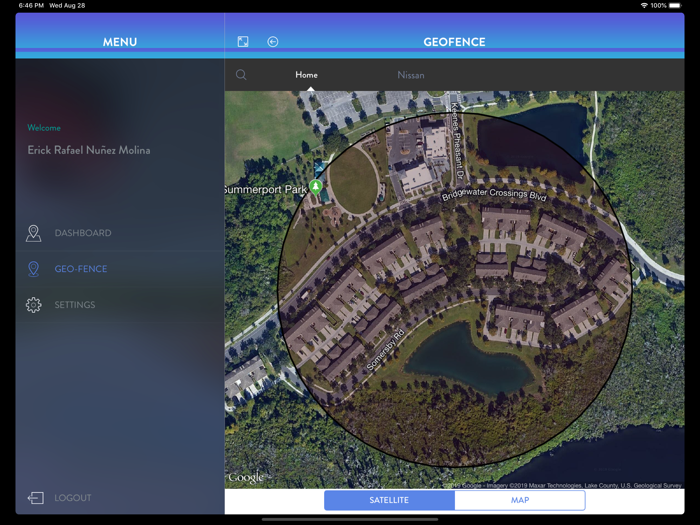Image resolution: width=700 pixels, height=525 pixels.
Task: Switch map view to SATELLITE
Action: tap(389, 500)
